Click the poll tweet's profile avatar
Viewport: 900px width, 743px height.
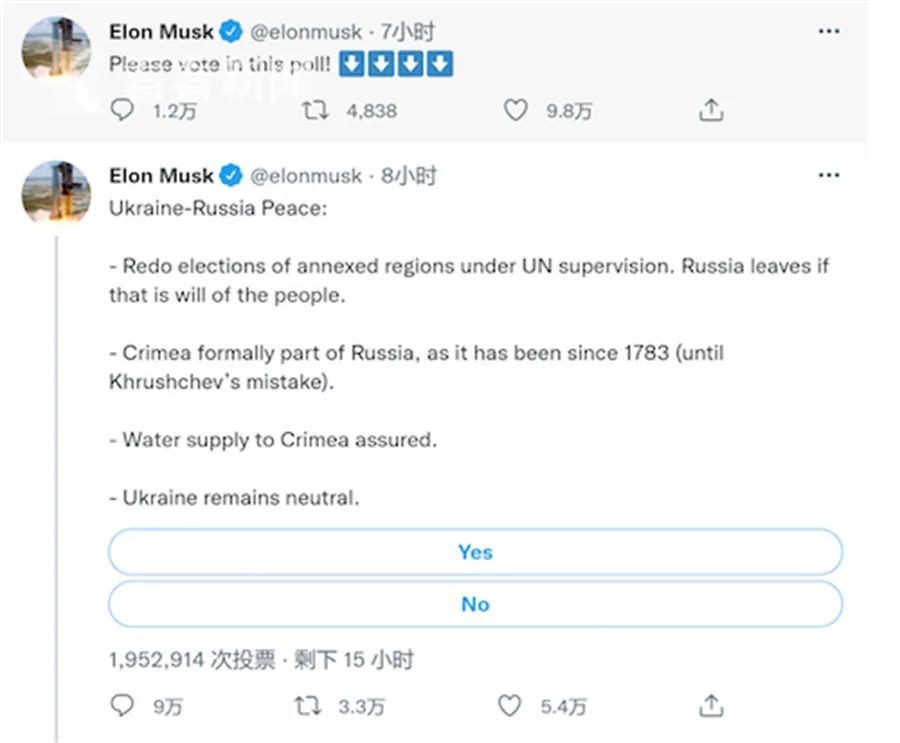click(x=55, y=191)
